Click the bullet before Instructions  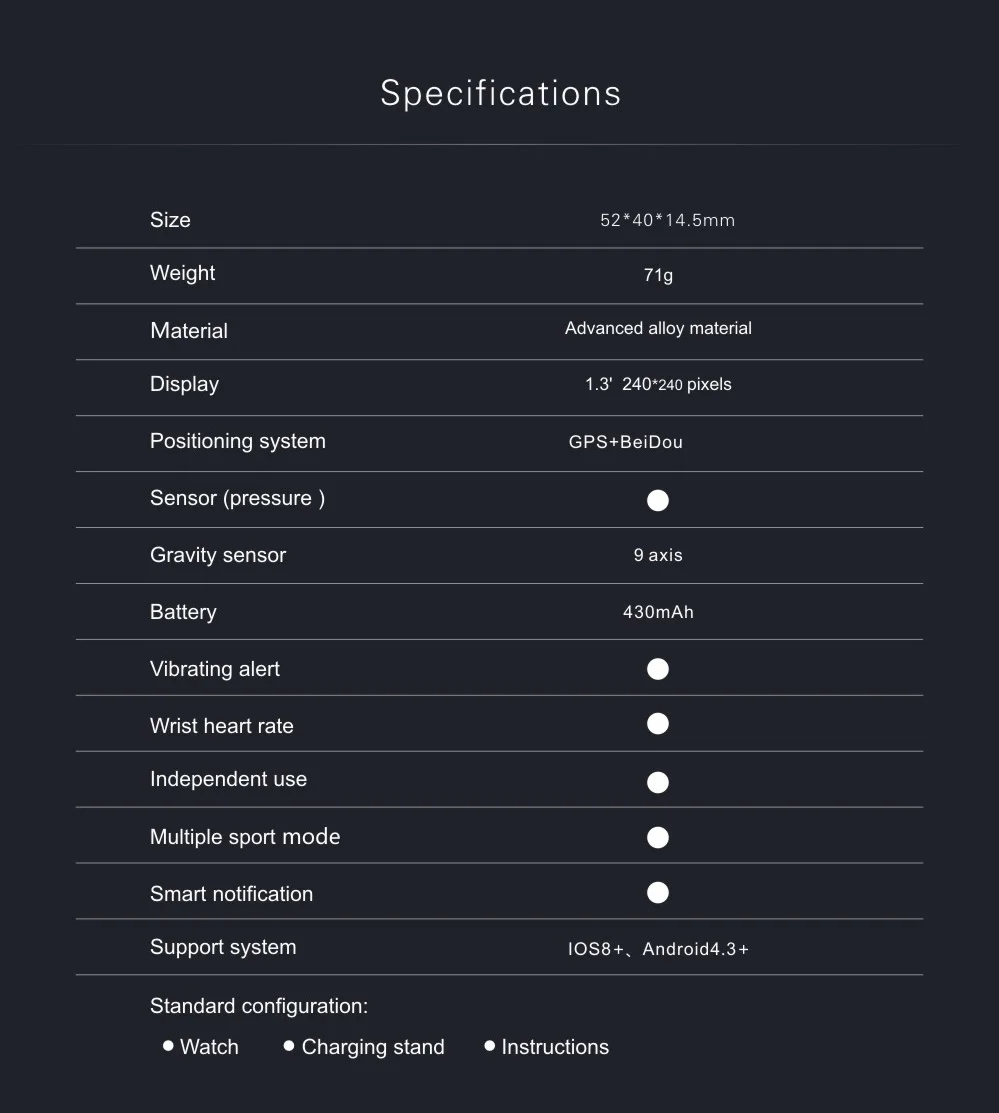click(x=489, y=1046)
